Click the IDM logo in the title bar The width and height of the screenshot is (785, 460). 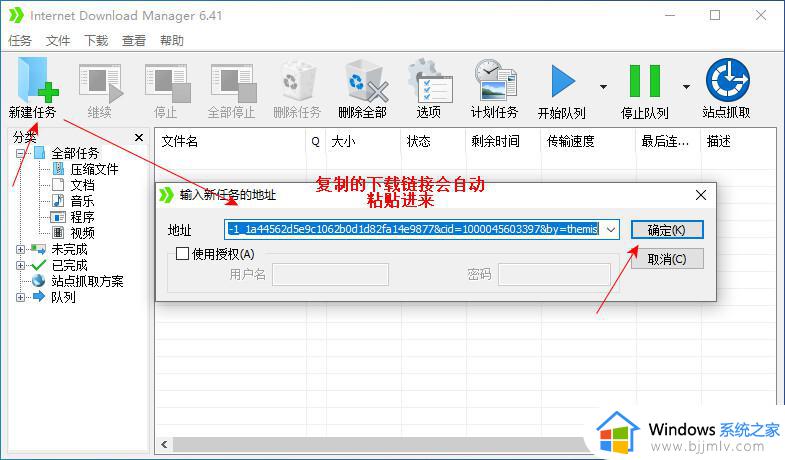pyautogui.click(x=16, y=15)
